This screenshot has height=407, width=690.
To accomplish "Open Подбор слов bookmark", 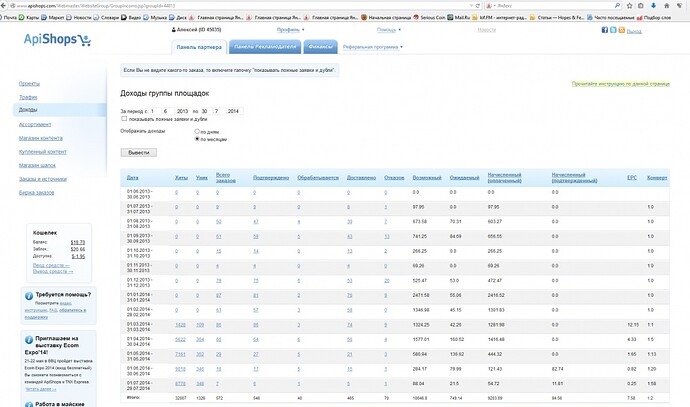I will [x=654, y=18].
